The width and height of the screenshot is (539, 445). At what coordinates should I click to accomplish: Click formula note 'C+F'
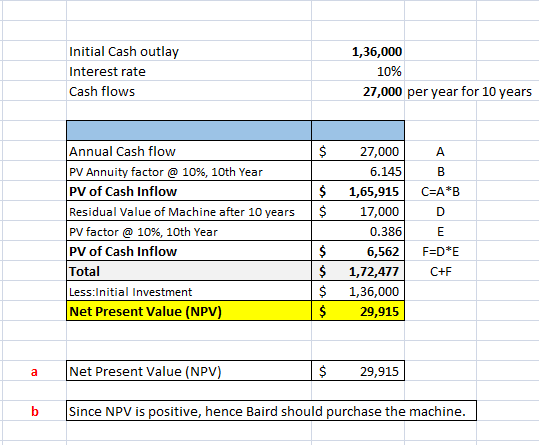click(441, 271)
